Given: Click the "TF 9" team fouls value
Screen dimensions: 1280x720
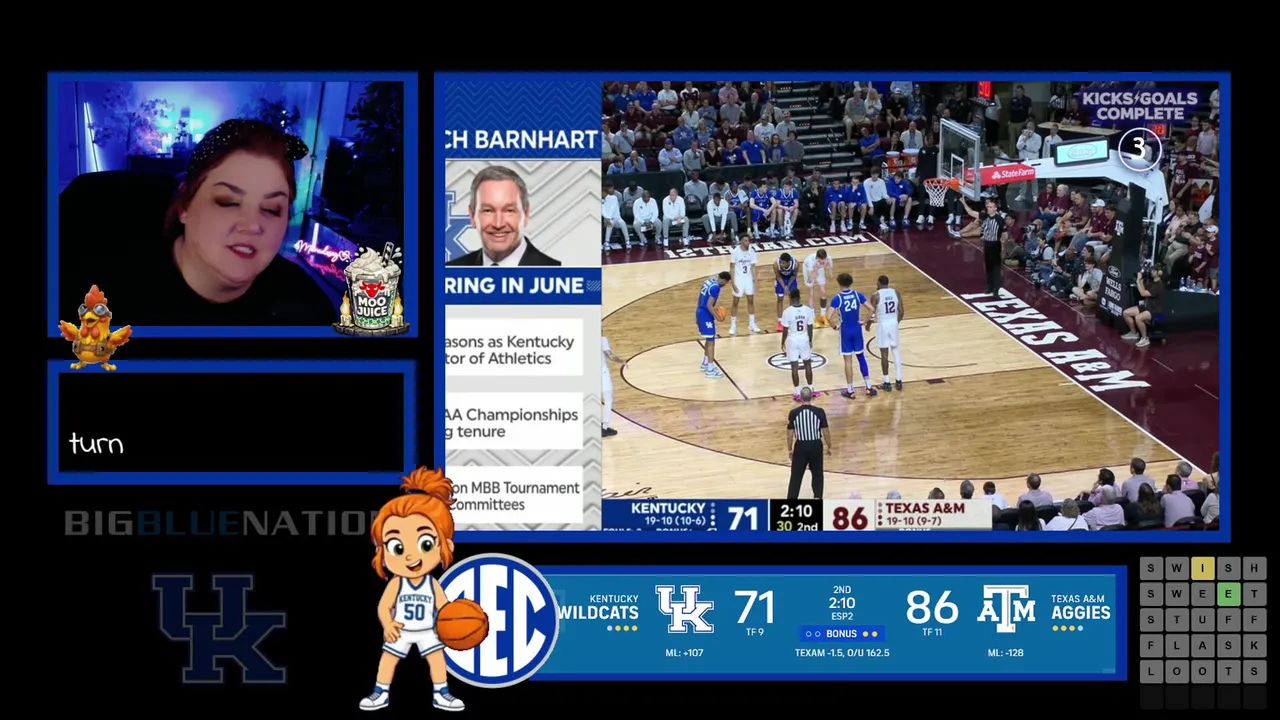Looking at the screenshot, I should [754, 632].
